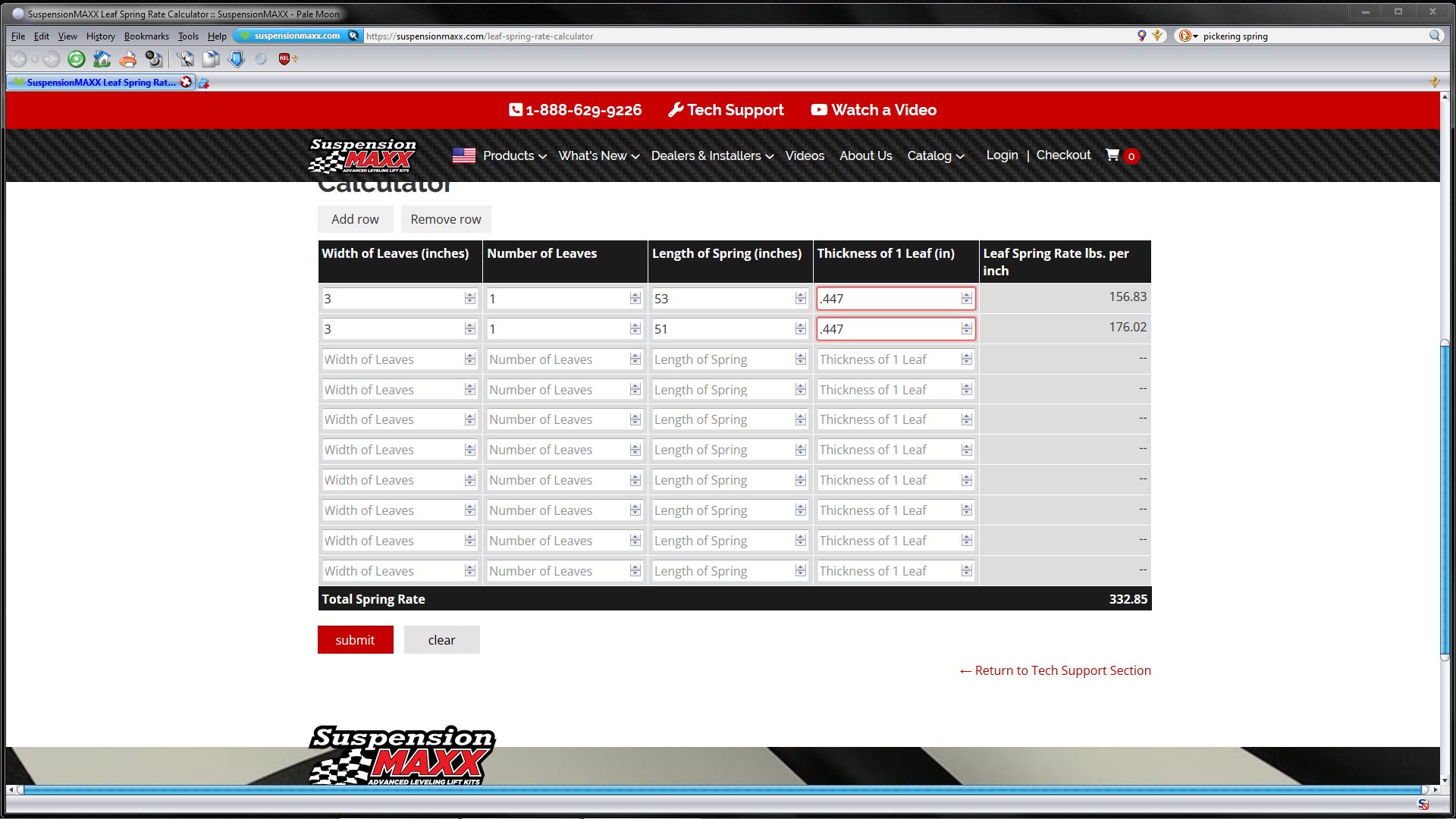
Task: Click the magnifier search button in search box
Action: coord(1434,36)
